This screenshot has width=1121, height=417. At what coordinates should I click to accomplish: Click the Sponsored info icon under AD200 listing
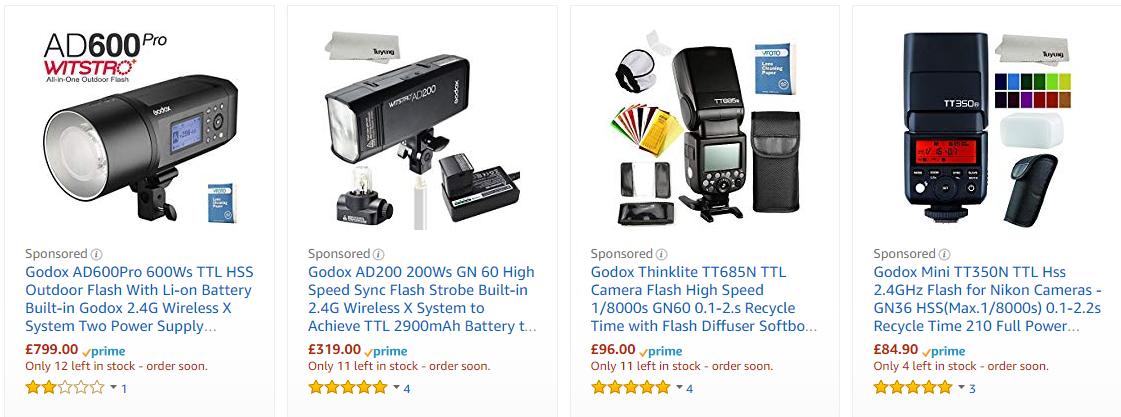[x=379, y=254]
